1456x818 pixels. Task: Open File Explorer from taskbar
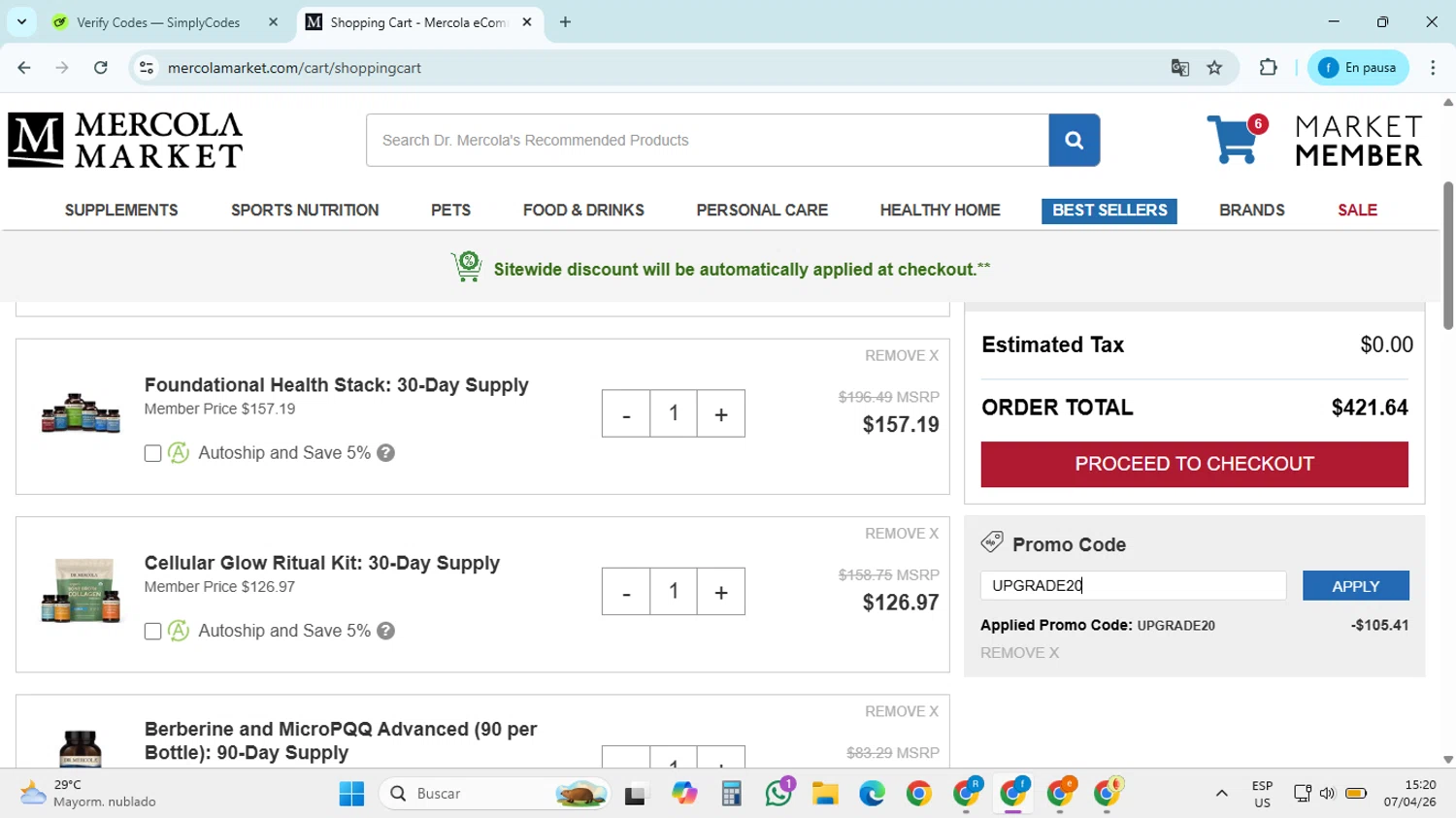point(825,794)
